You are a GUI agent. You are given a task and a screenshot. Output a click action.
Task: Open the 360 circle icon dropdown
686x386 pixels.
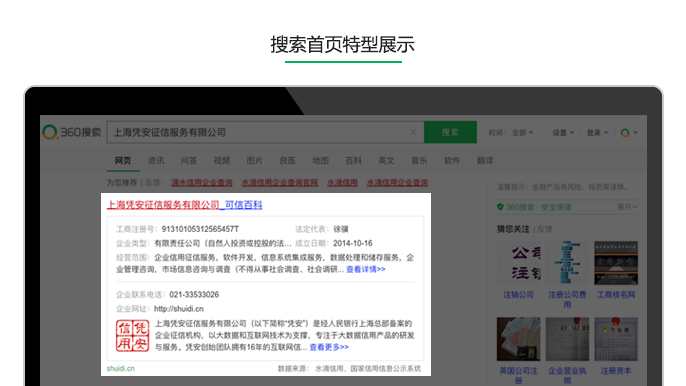coord(629,133)
